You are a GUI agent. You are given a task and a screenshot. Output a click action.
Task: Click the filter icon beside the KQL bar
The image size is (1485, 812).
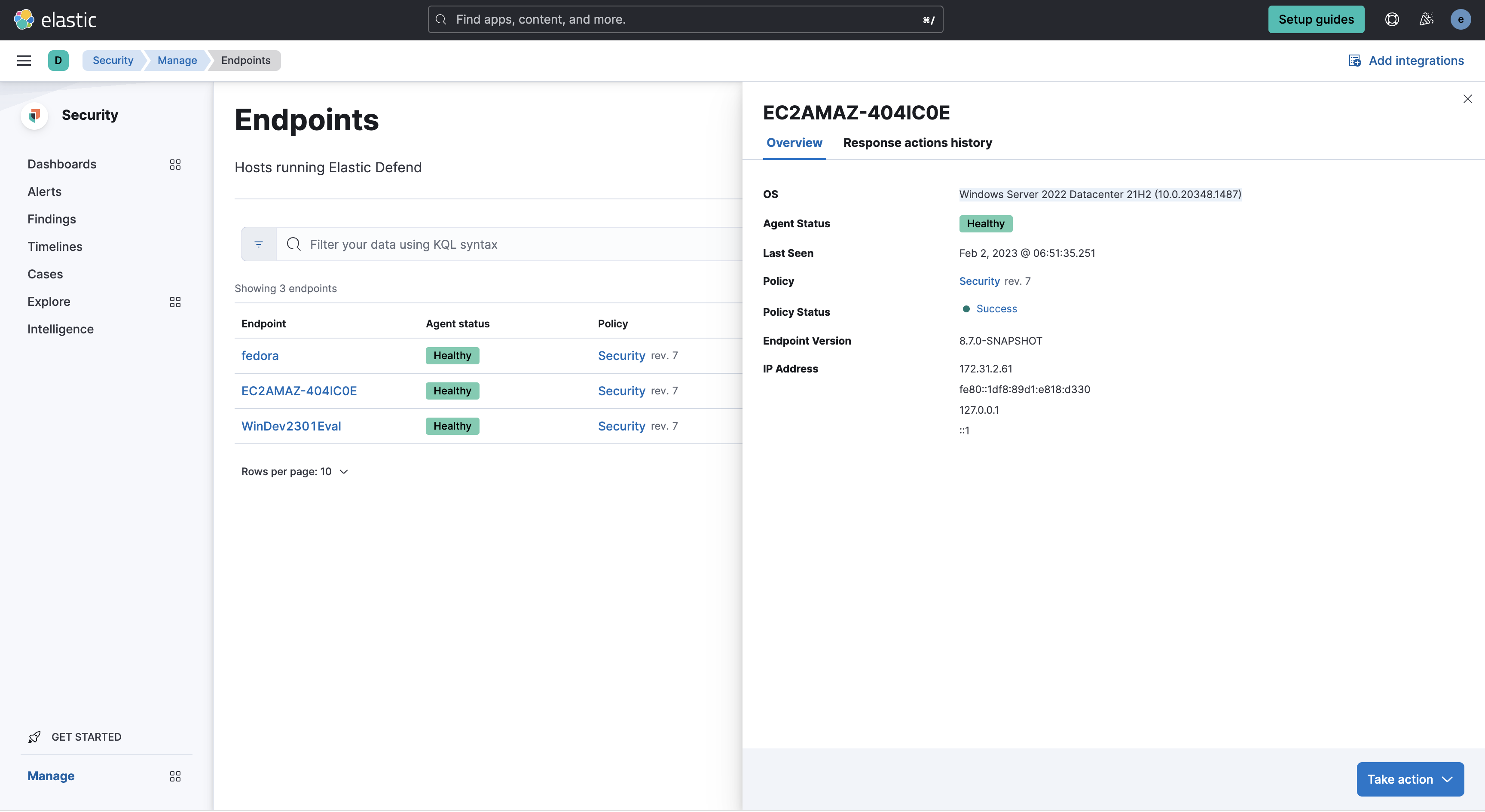258,244
